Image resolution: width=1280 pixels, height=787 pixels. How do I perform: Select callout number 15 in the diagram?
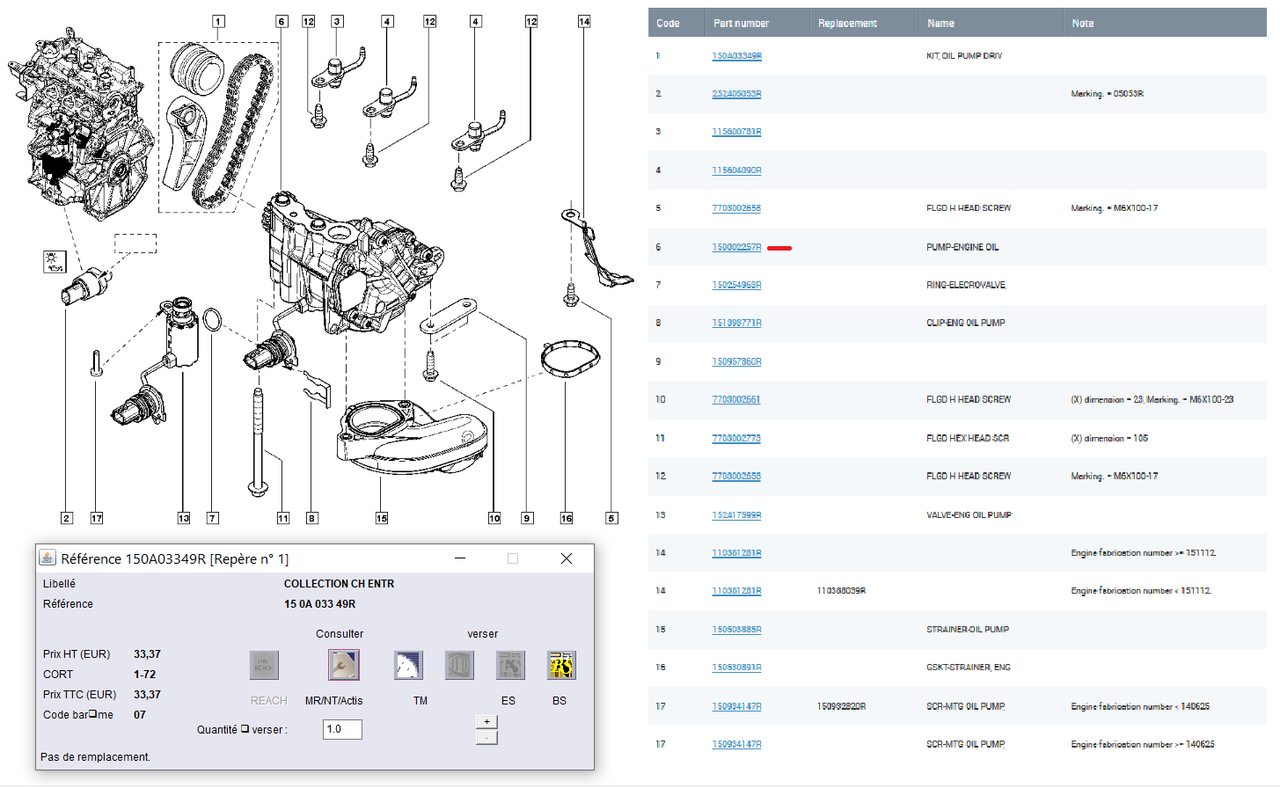point(381,518)
